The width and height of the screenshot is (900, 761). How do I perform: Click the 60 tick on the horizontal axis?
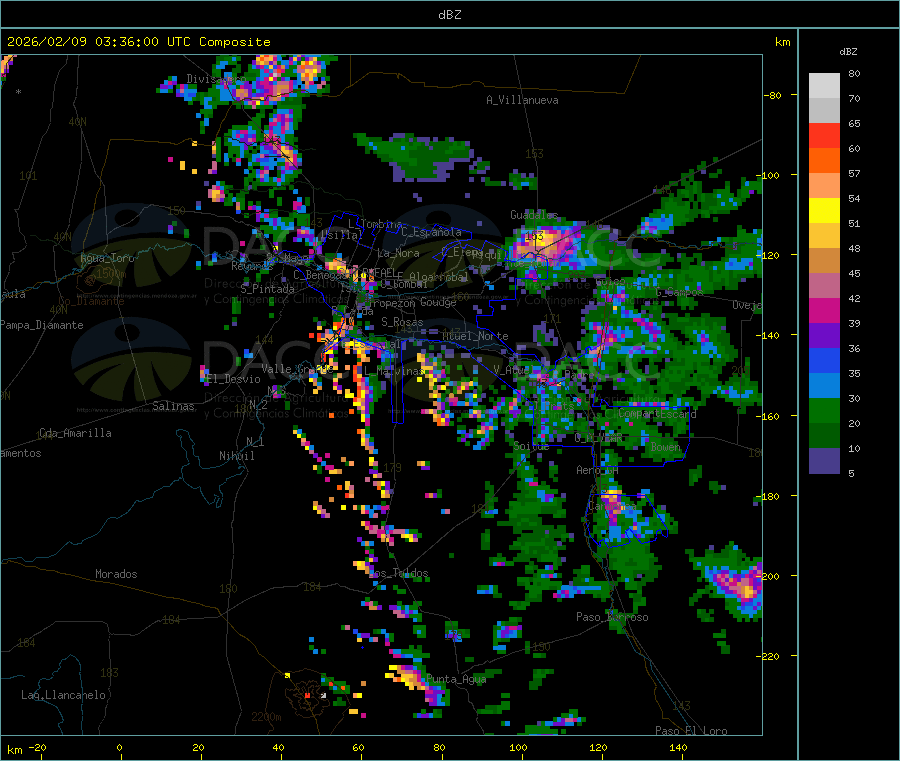point(358,748)
